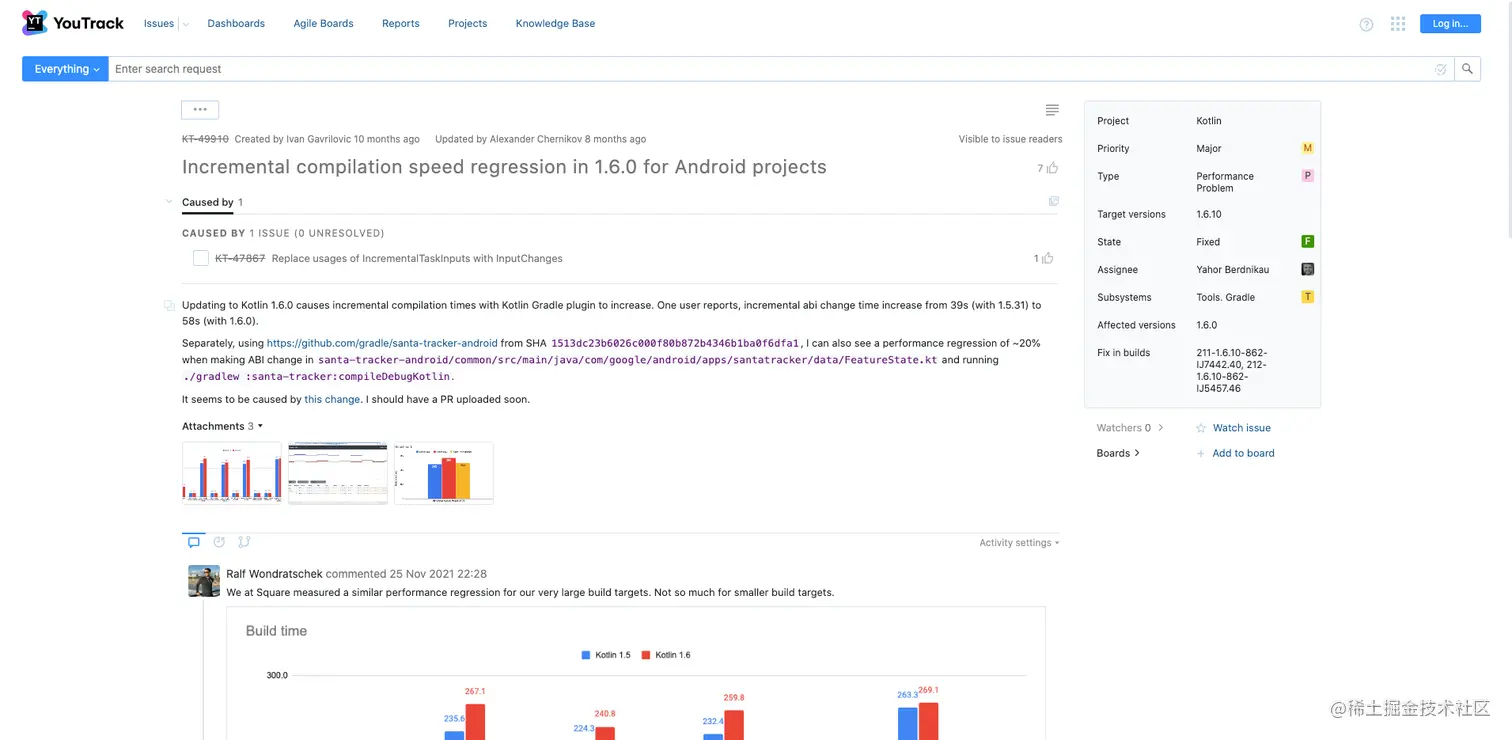Go to Agile Boards
1512x740 pixels.
click(323, 24)
